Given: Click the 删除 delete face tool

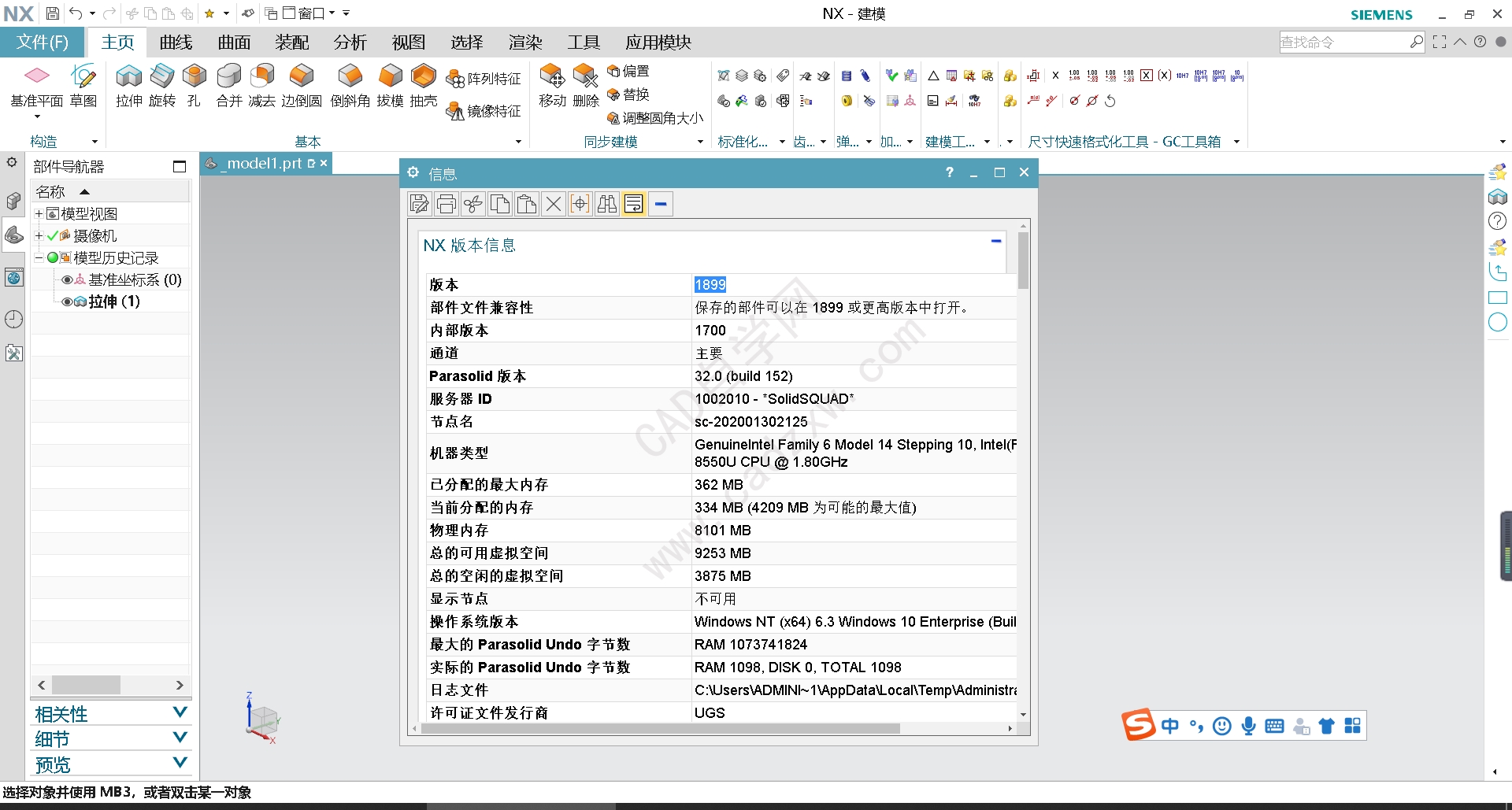Looking at the screenshot, I should tap(586, 85).
